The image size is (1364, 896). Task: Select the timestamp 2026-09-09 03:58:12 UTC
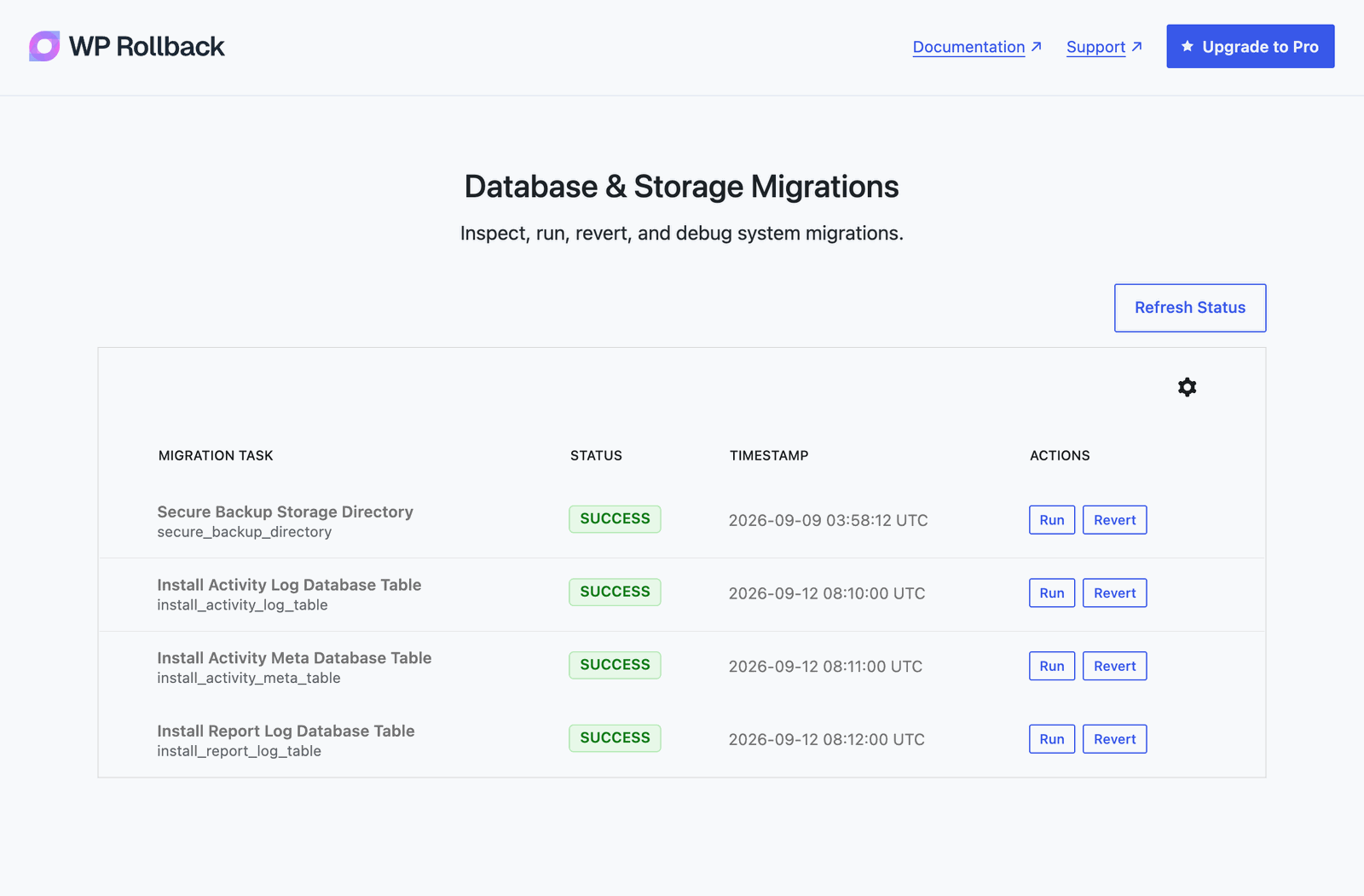(x=828, y=520)
